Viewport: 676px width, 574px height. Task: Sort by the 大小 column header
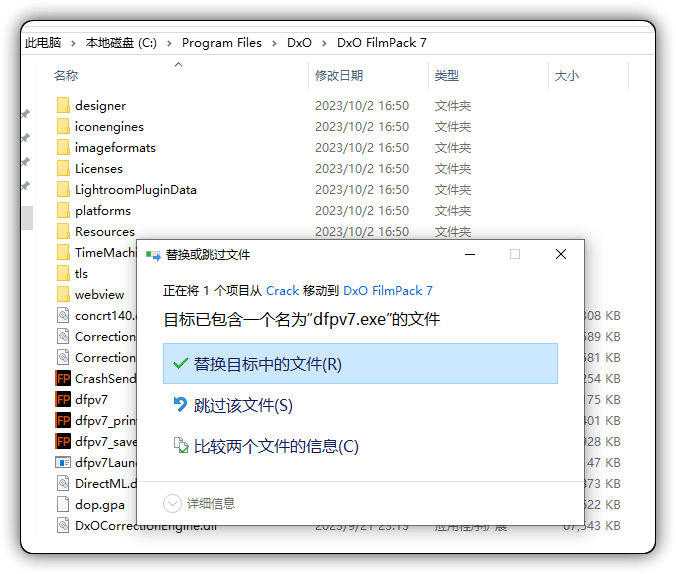(x=566, y=75)
